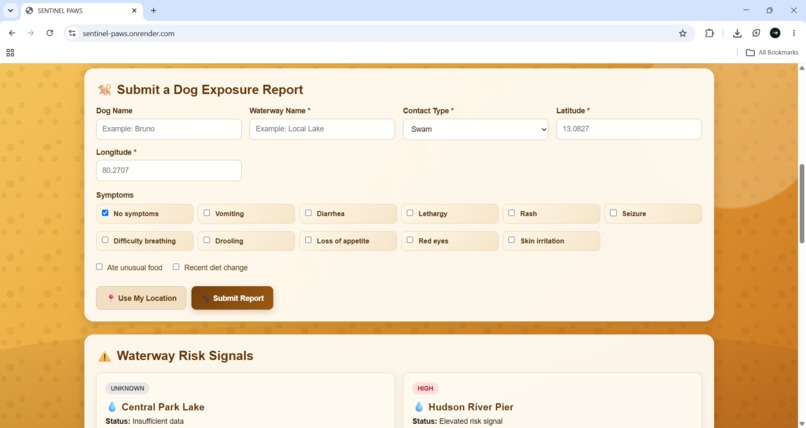The image size is (806, 428).
Task: Check the Difficulty breathing symptom
Action: click(x=105, y=240)
